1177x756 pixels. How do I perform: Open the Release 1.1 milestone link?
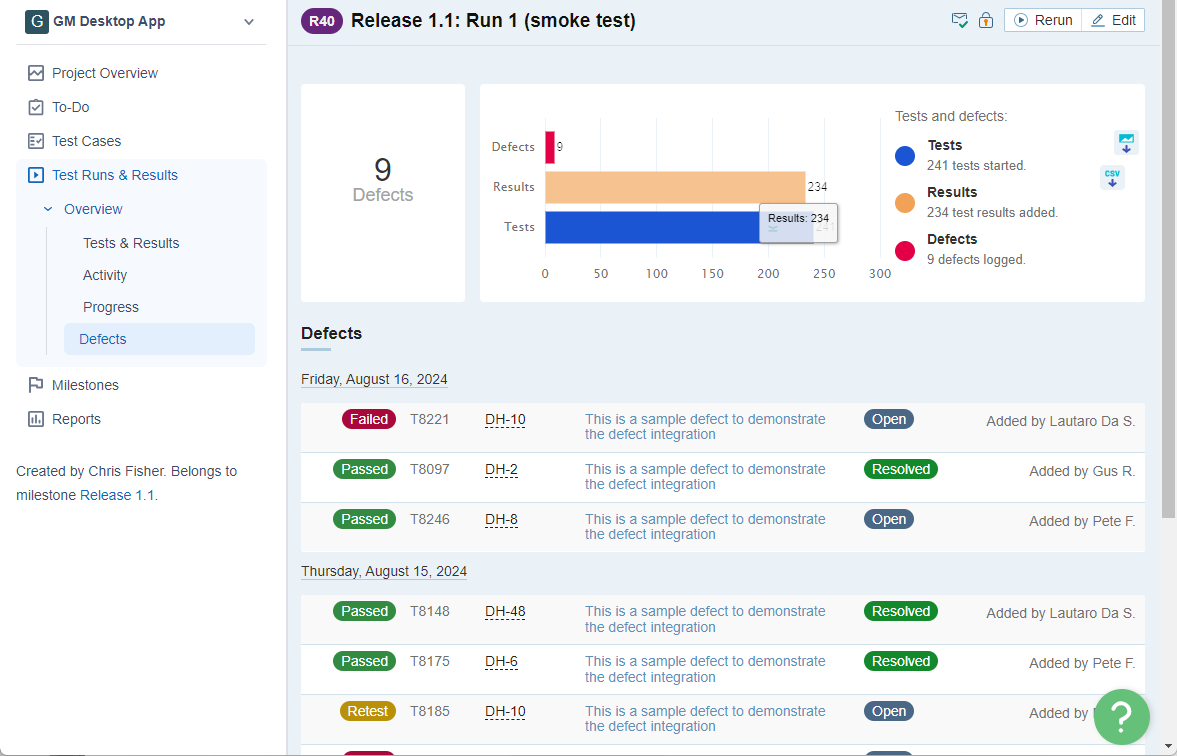pyautogui.click(x=117, y=495)
